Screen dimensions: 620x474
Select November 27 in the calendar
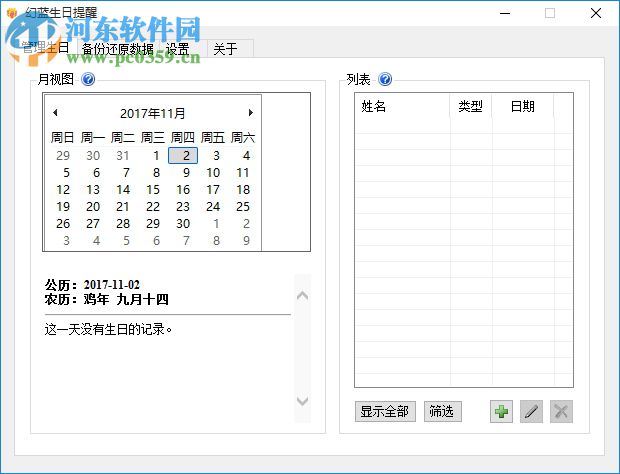(93, 224)
